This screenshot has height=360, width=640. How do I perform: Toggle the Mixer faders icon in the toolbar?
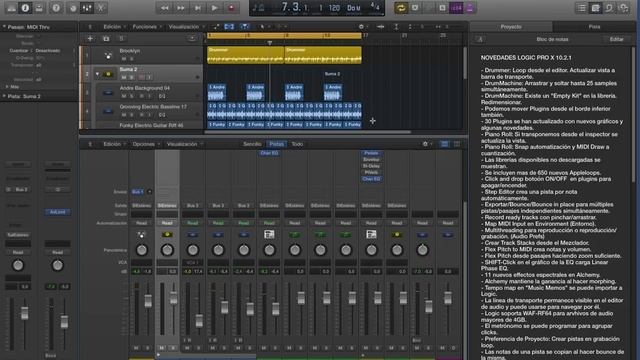(x=87, y=8)
